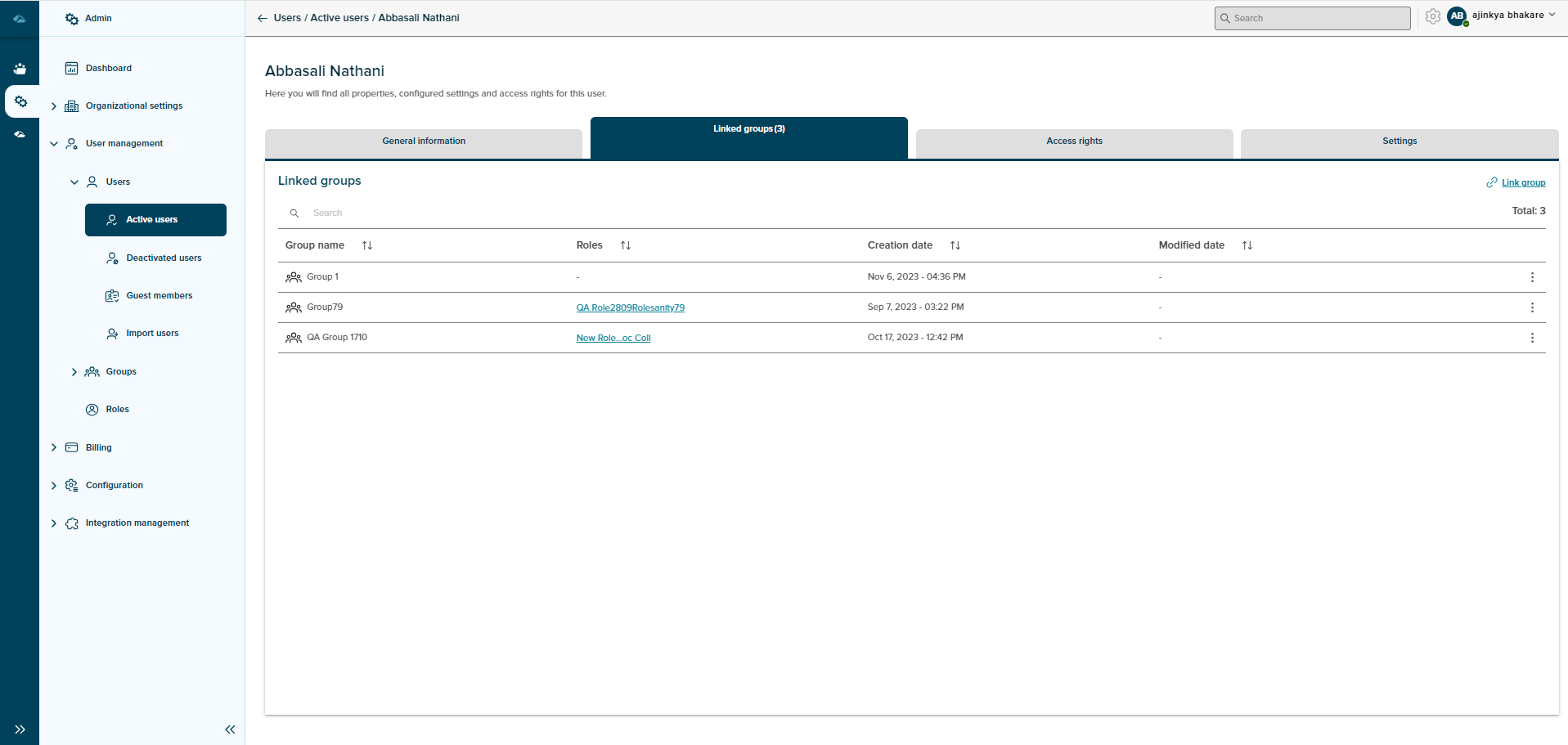Open the top-right settings gear

point(1432,16)
